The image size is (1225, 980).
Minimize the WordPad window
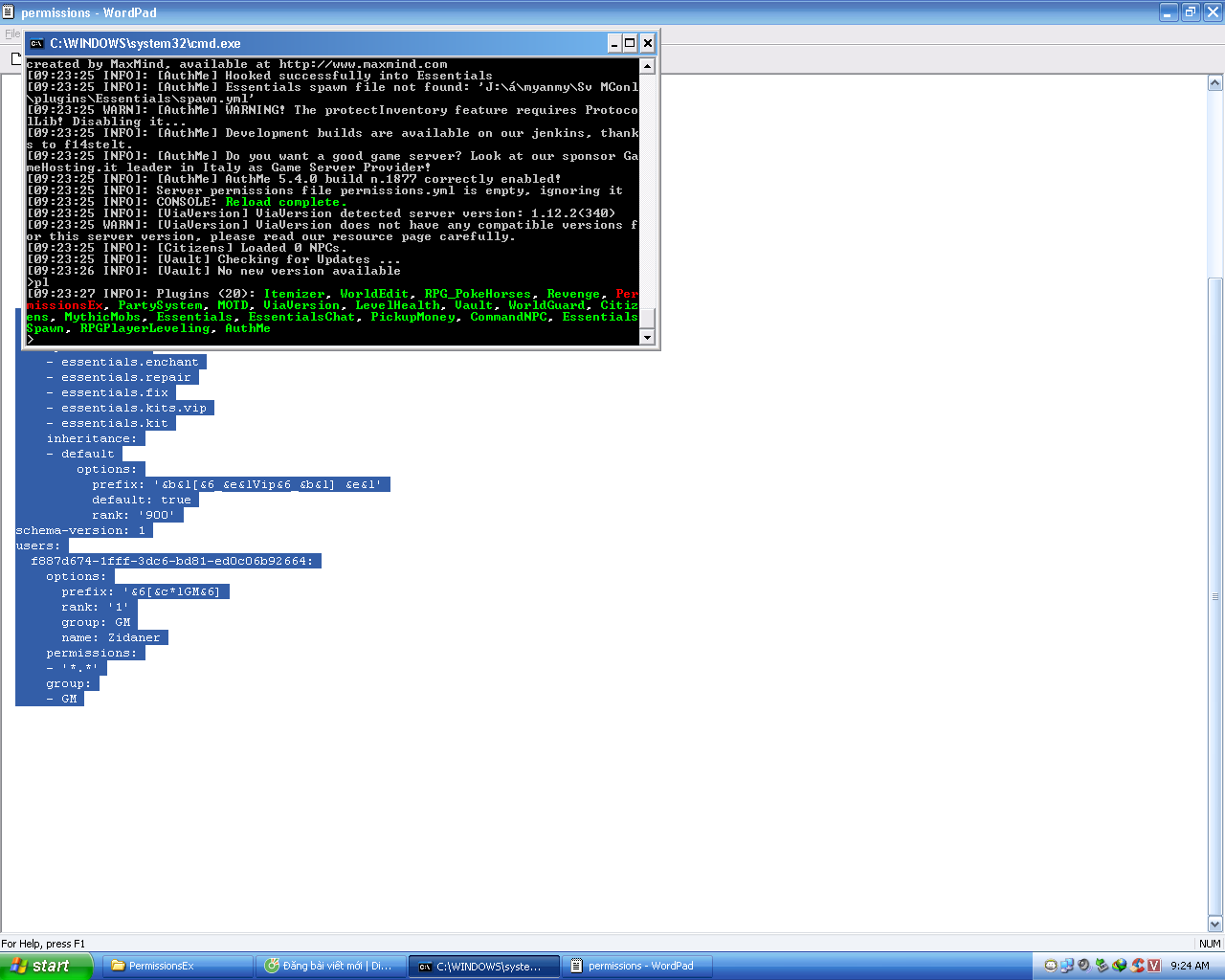coord(1169,12)
